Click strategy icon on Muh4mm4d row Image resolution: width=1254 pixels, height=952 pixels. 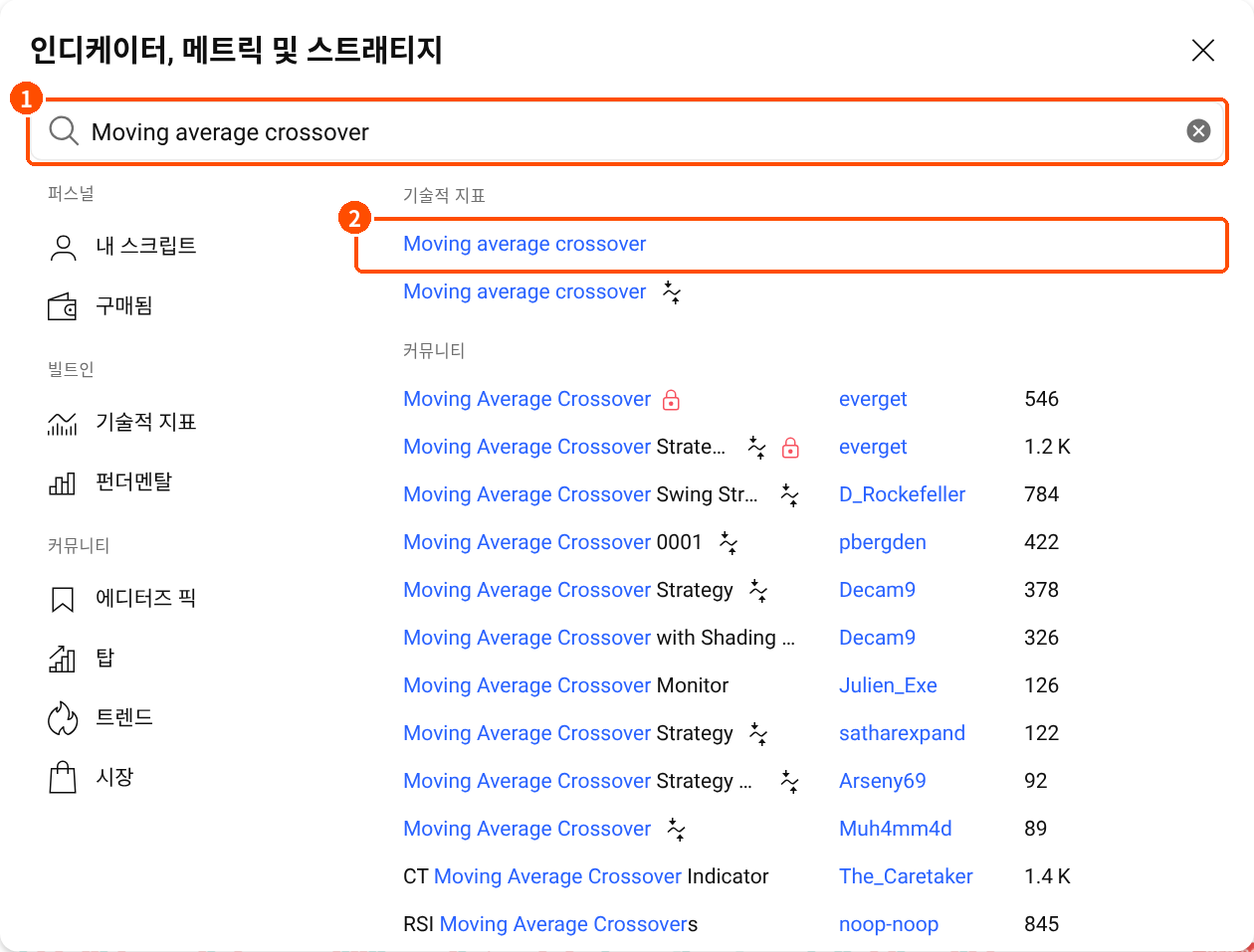[x=677, y=830]
